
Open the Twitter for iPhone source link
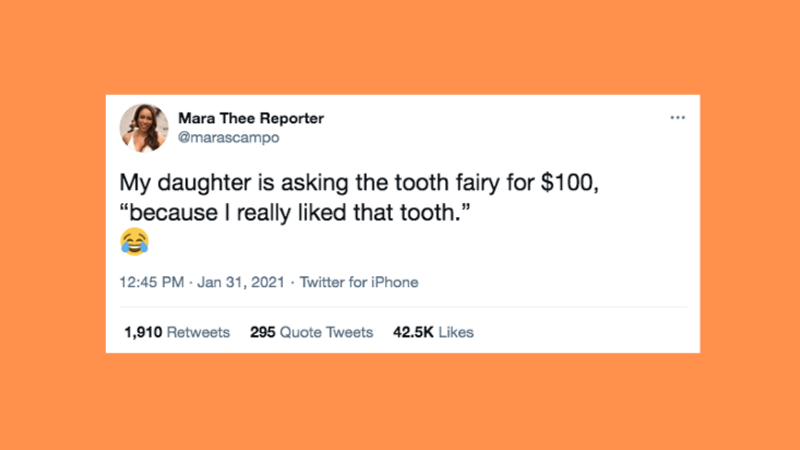357,282
